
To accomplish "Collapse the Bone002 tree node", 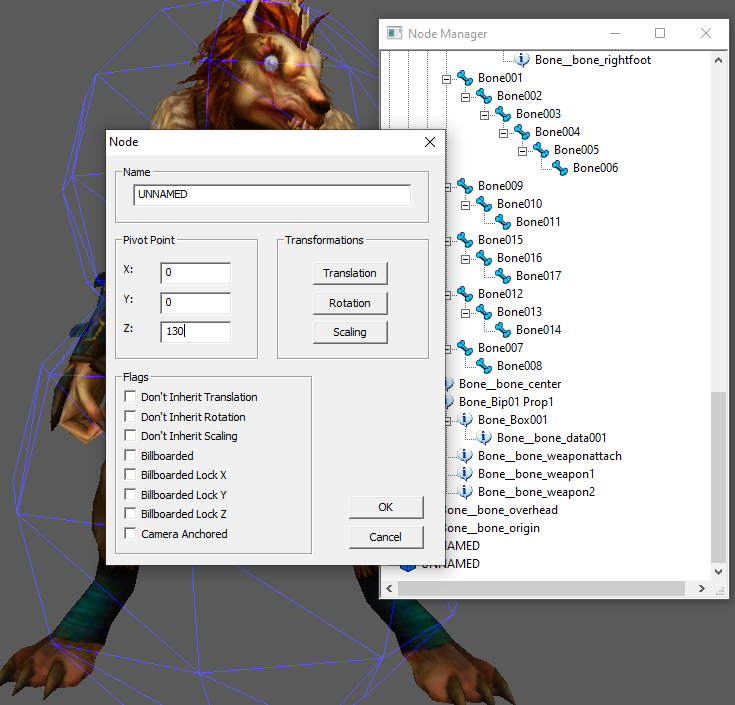I will pyautogui.click(x=465, y=97).
